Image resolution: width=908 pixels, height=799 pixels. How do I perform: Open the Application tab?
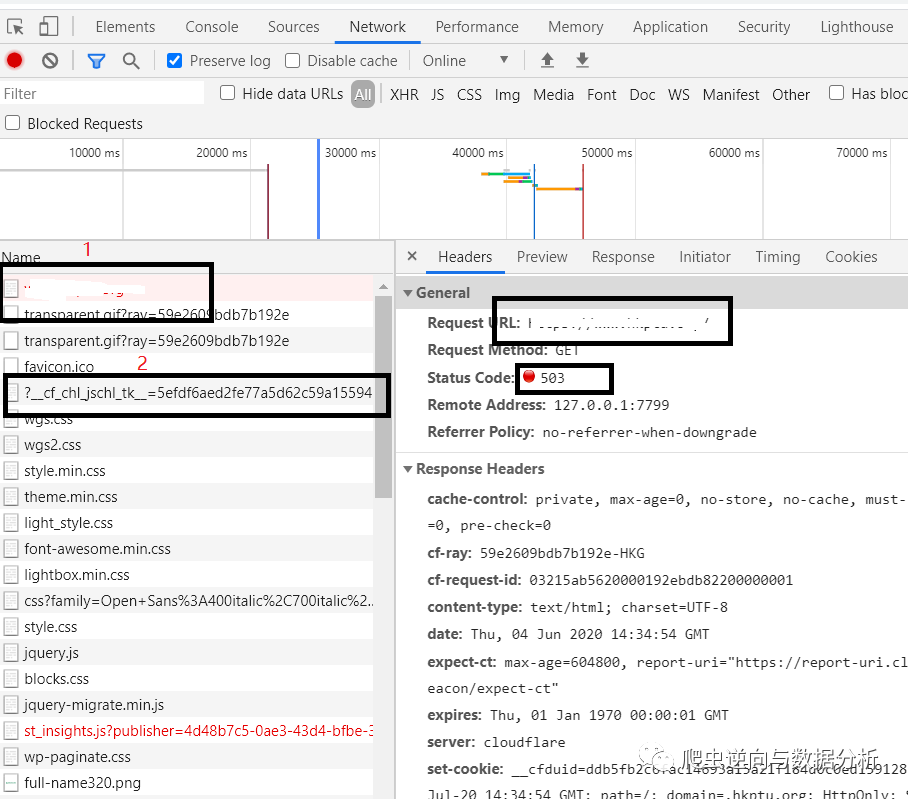tap(670, 27)
